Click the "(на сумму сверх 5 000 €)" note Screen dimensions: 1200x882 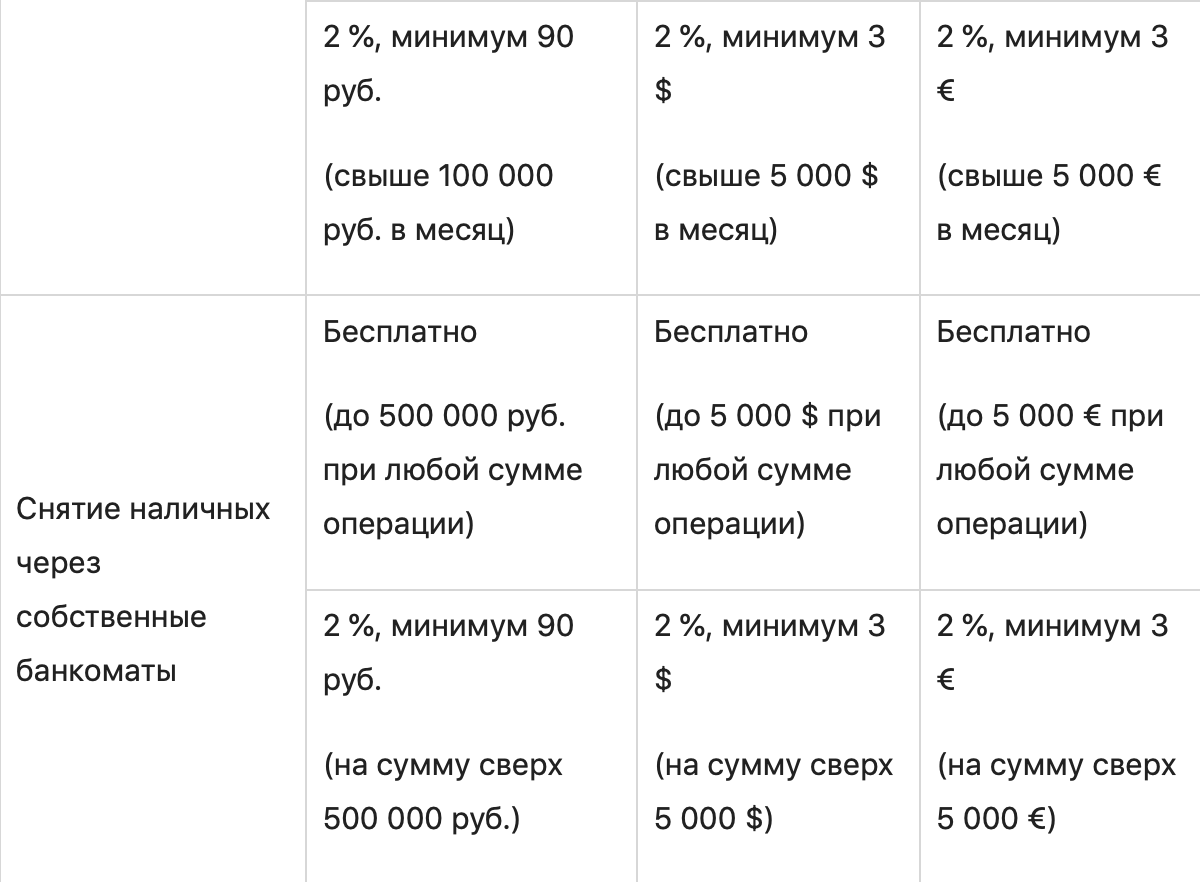1055,792
